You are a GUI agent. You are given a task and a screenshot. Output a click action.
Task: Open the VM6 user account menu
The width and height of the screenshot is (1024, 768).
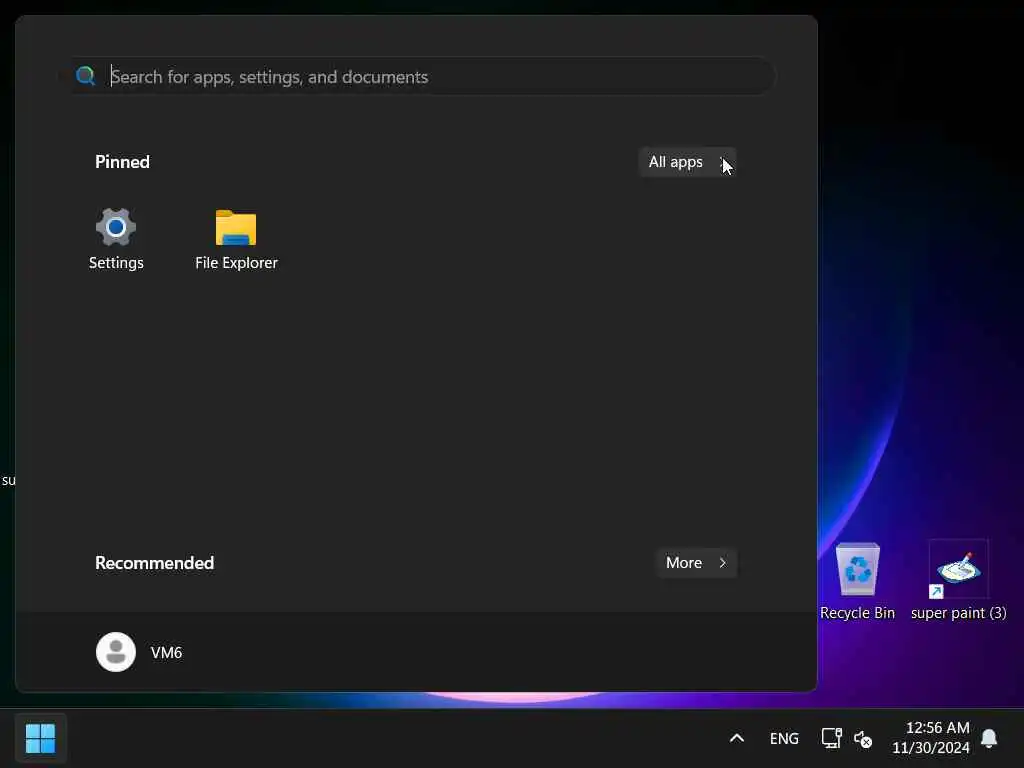pyautogui.click(x=139, y=652)
